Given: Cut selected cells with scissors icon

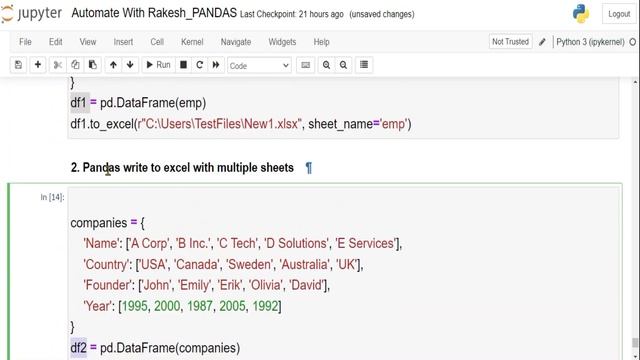Looking at the screenshot, I should coord(58,65).
